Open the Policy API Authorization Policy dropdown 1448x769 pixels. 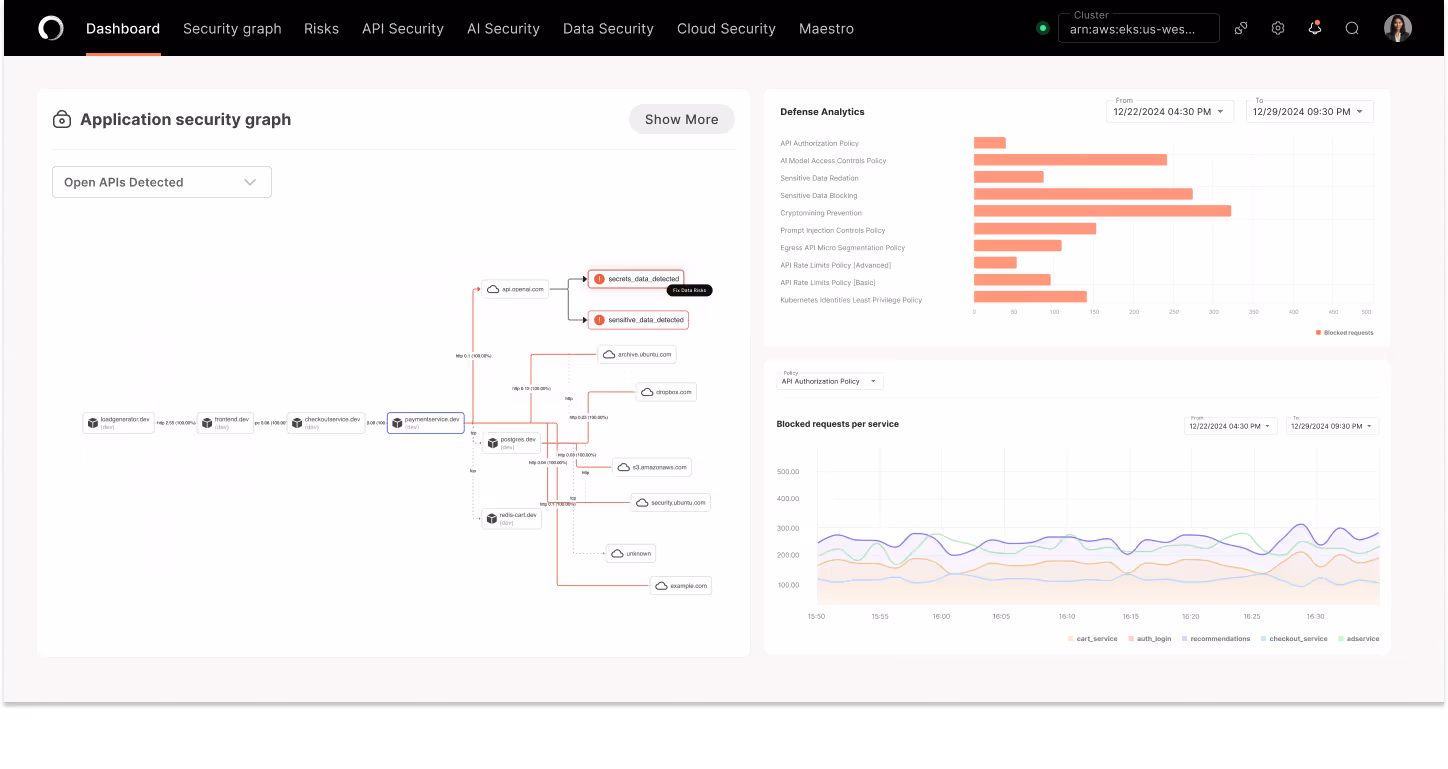(x=830, y=381)
